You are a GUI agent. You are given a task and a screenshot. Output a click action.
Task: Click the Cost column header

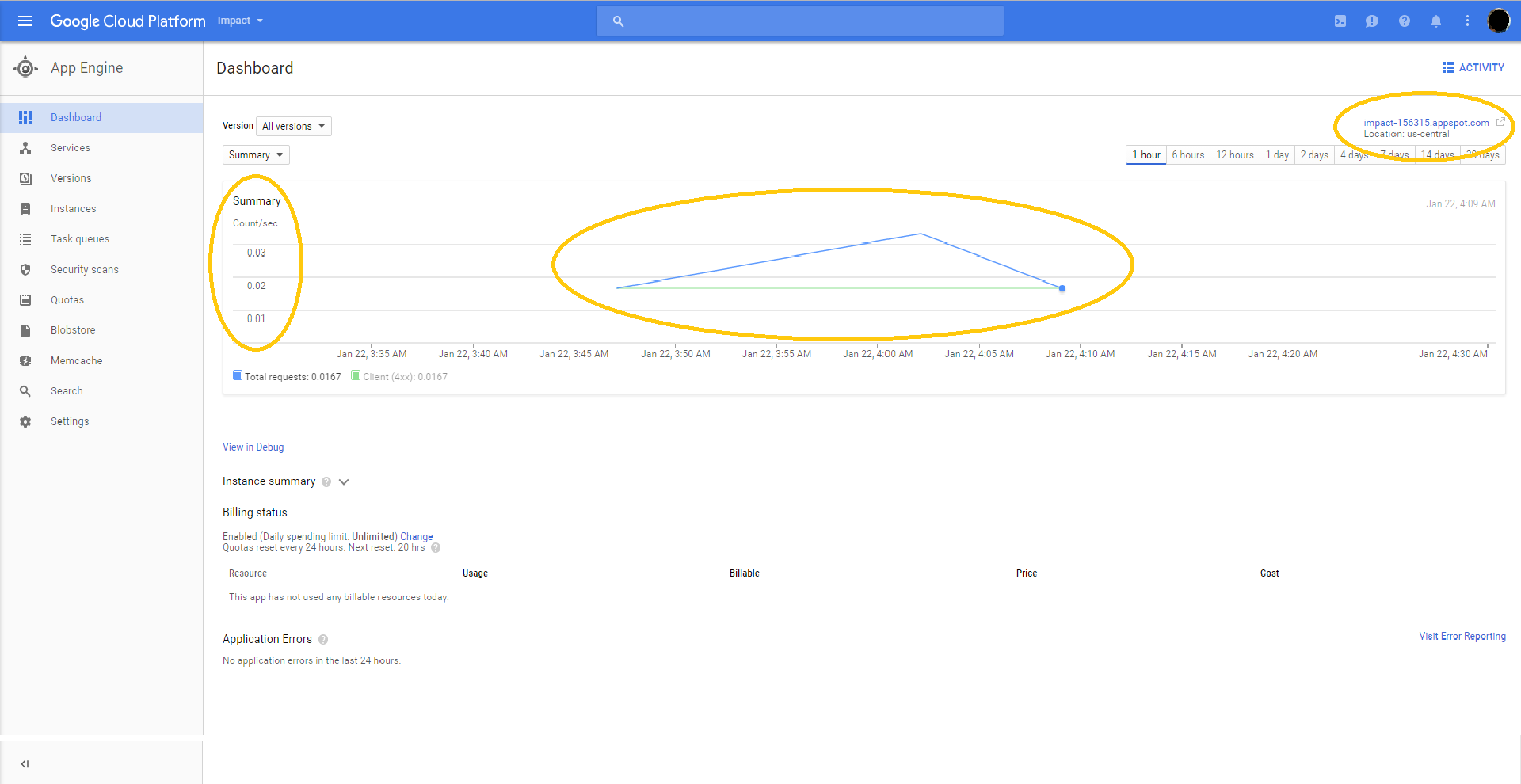click(x=1270, y=573)
